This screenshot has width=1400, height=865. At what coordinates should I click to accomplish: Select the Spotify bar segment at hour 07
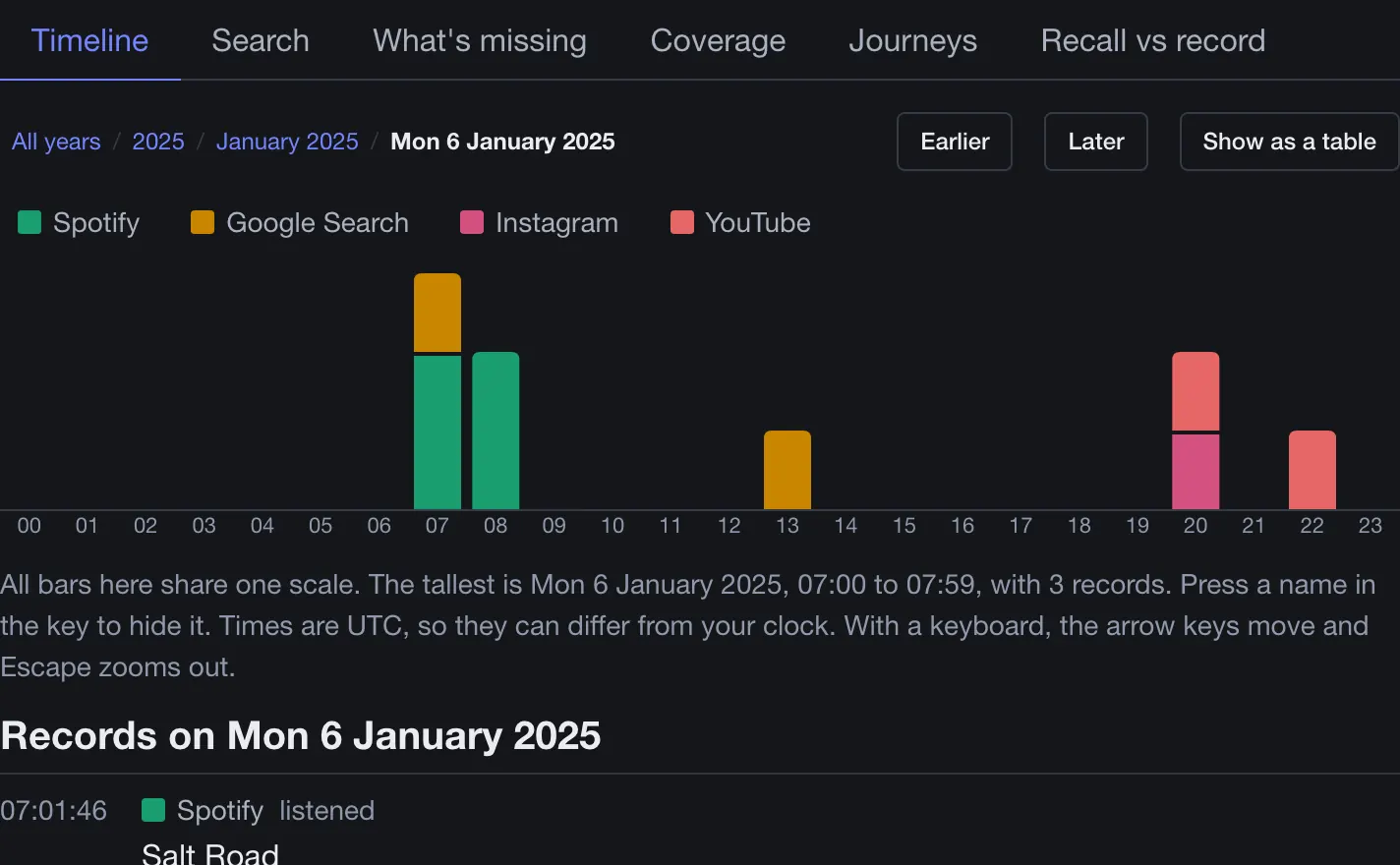437,432
